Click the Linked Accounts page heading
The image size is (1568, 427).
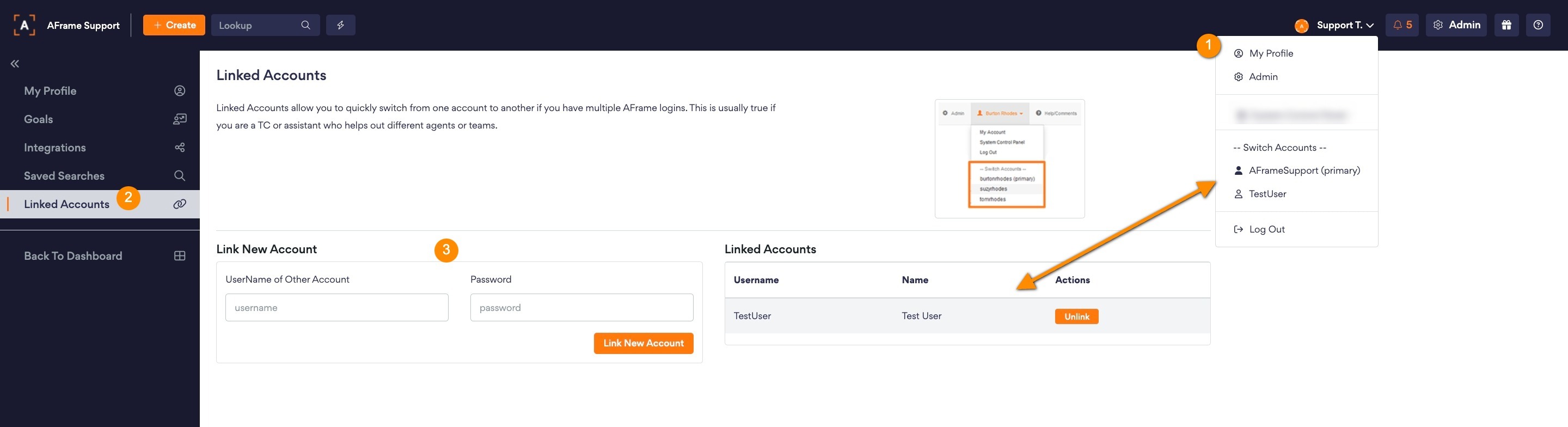(272, 75)
